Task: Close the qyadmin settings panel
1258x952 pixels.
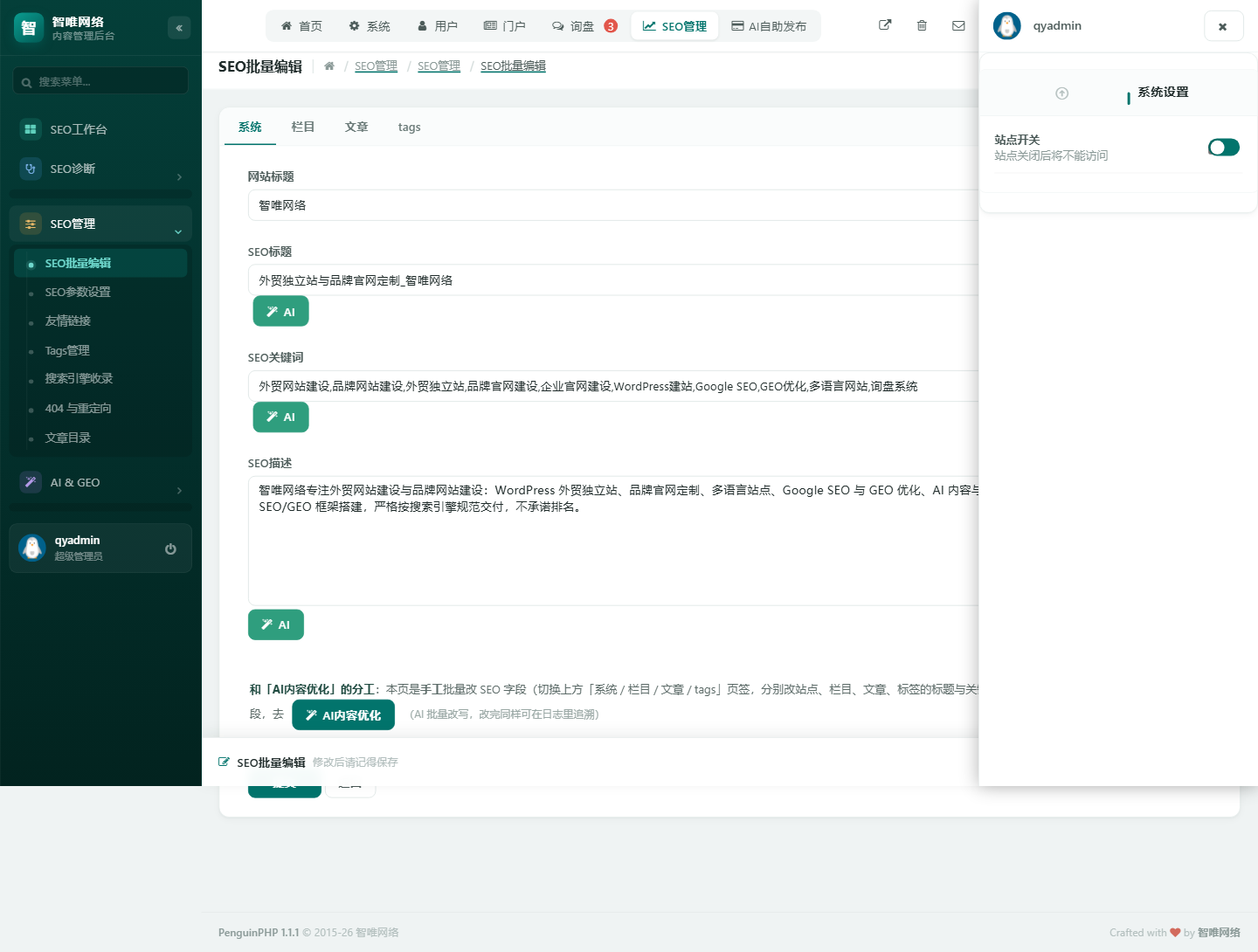Action: [1223, 26]
